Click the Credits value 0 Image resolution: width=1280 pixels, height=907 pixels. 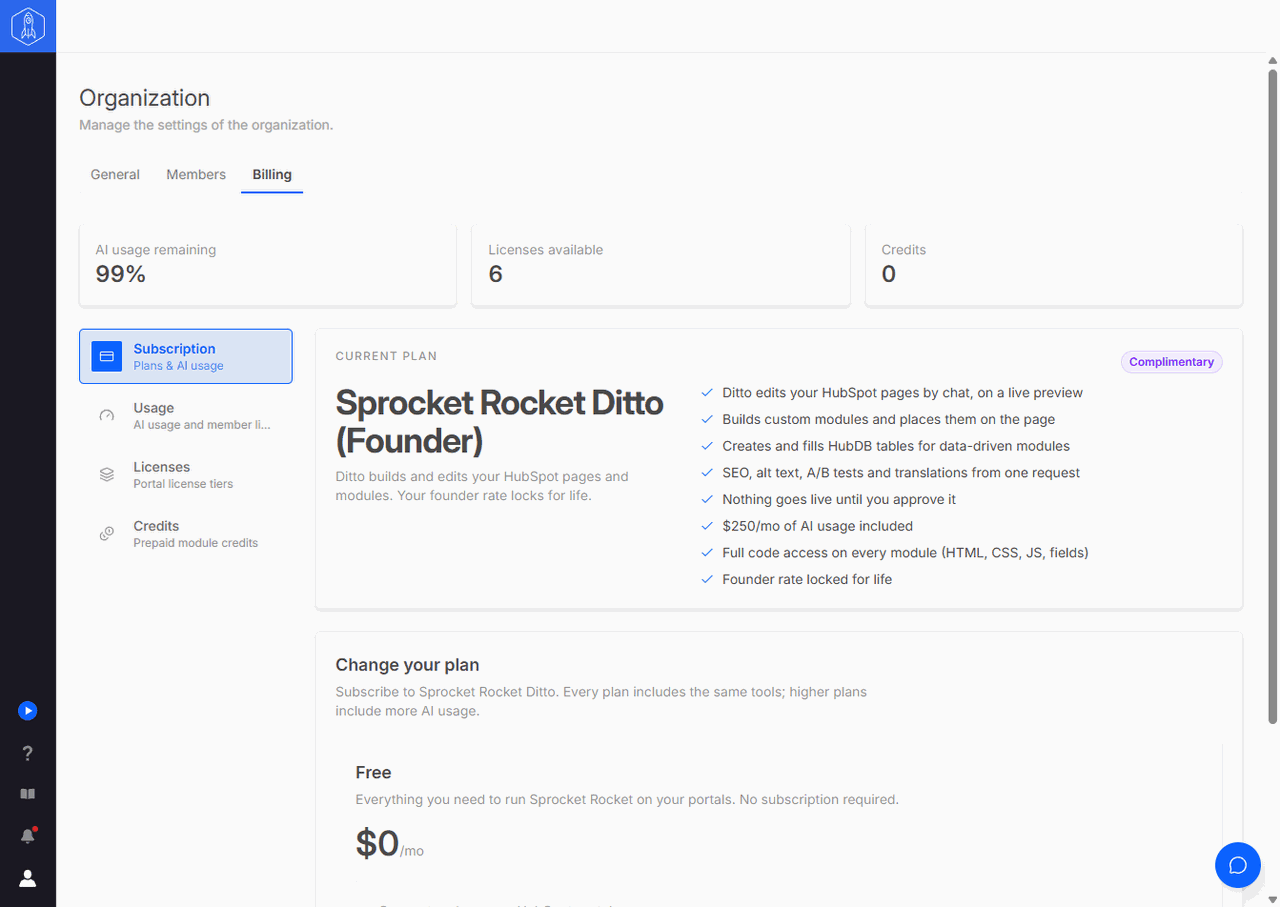pyautogui.click(x=889, y=274)
